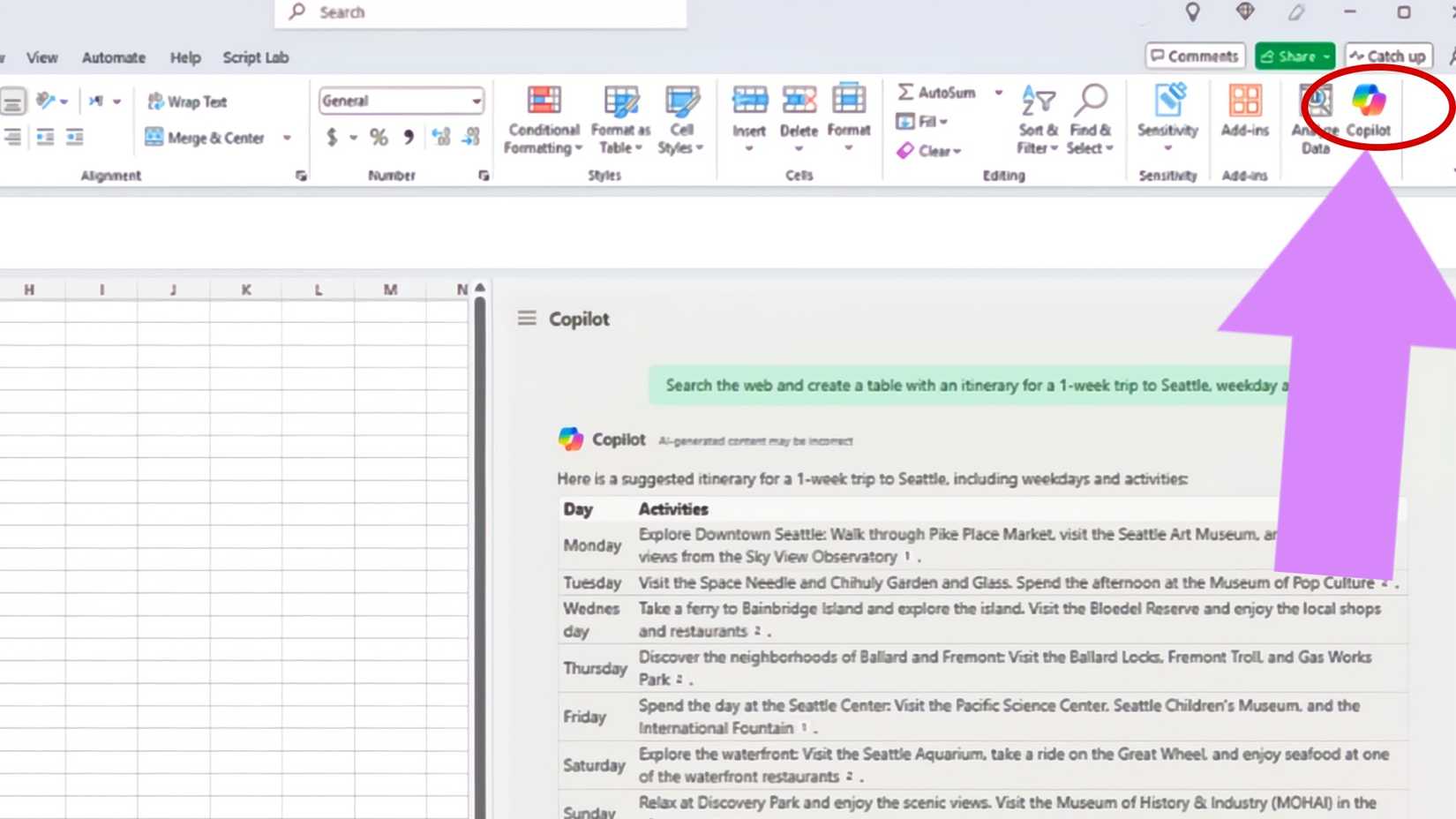Open the Comments panel
This screenshot has height=819, width=1456.
pos(1194,56)
